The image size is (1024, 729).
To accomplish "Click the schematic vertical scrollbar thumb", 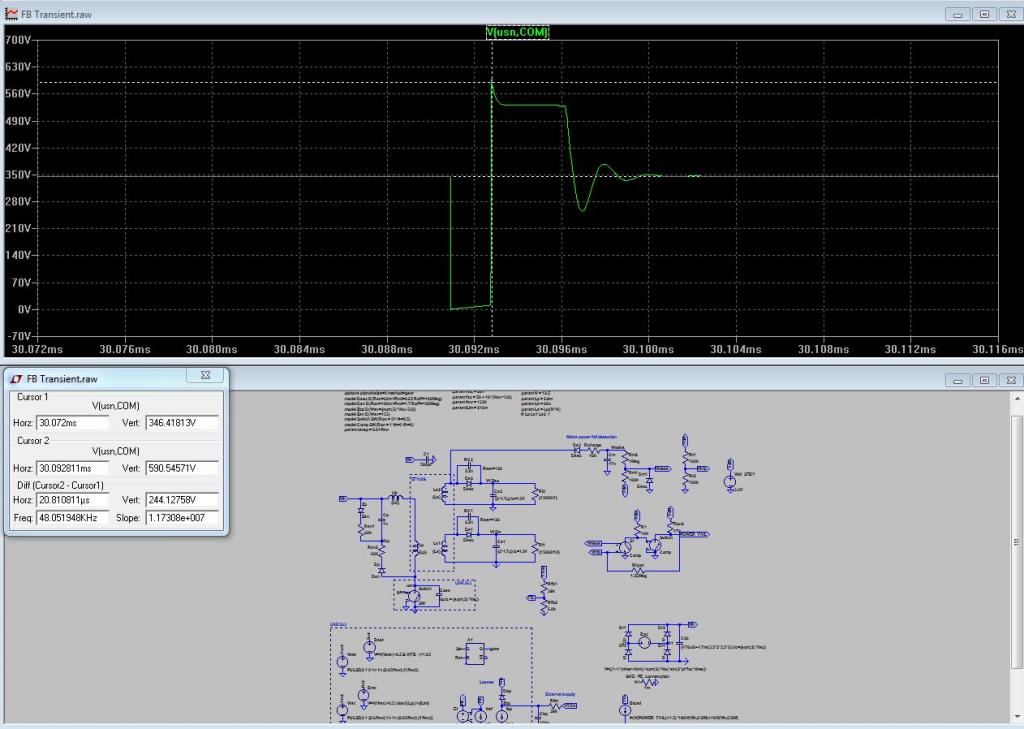I will [1017, 542].
